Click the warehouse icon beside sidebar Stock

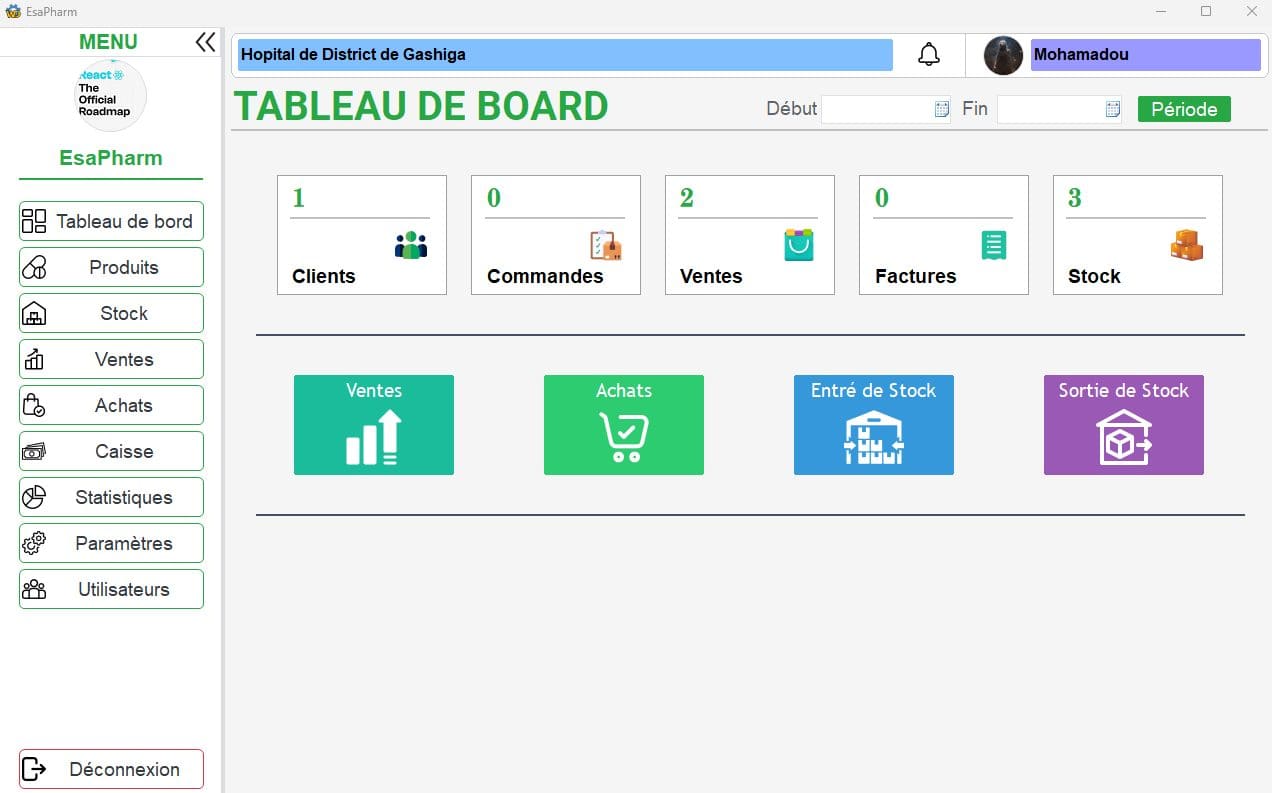34,313
